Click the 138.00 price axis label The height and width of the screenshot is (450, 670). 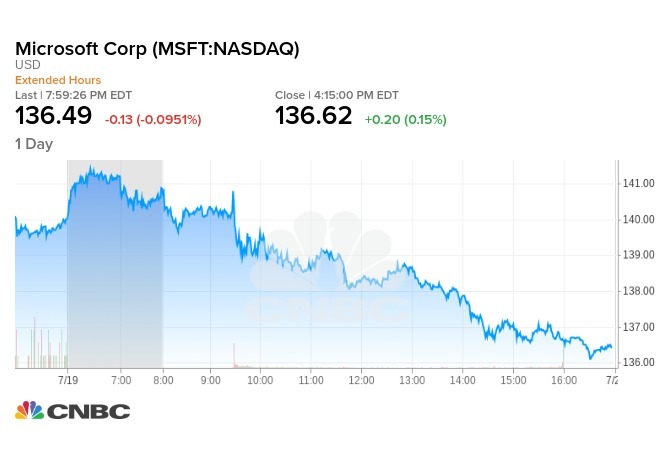click(x=638, y=291)
